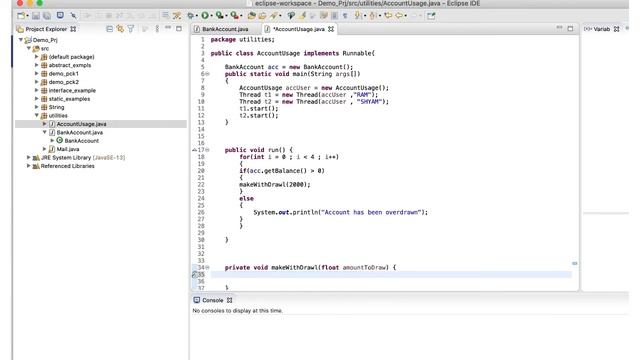Navigate back with yellow arrow icon
Viewport: 640px width, 360px height.
click(x=399, y=16)
